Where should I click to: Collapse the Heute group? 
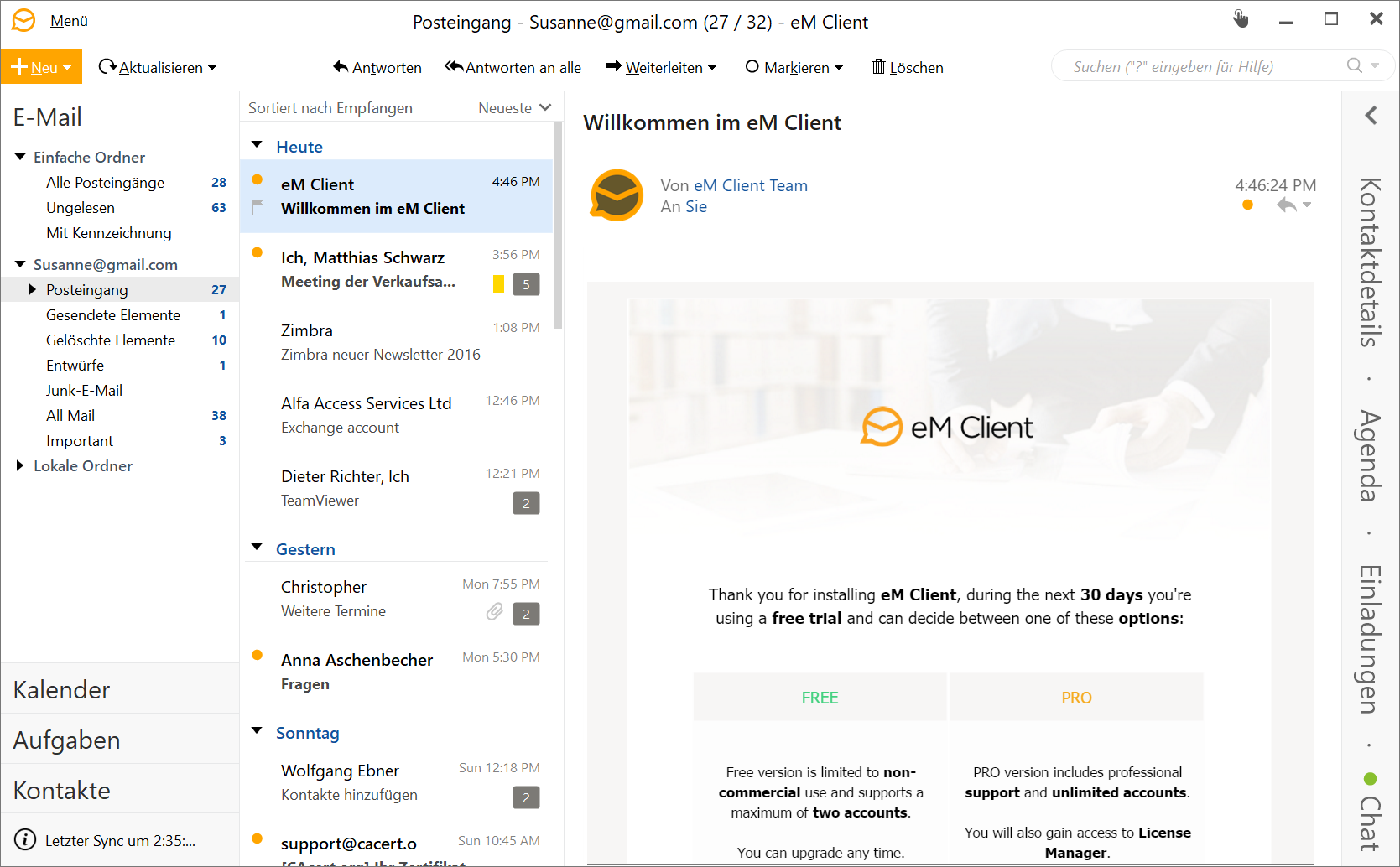point(258,145)
